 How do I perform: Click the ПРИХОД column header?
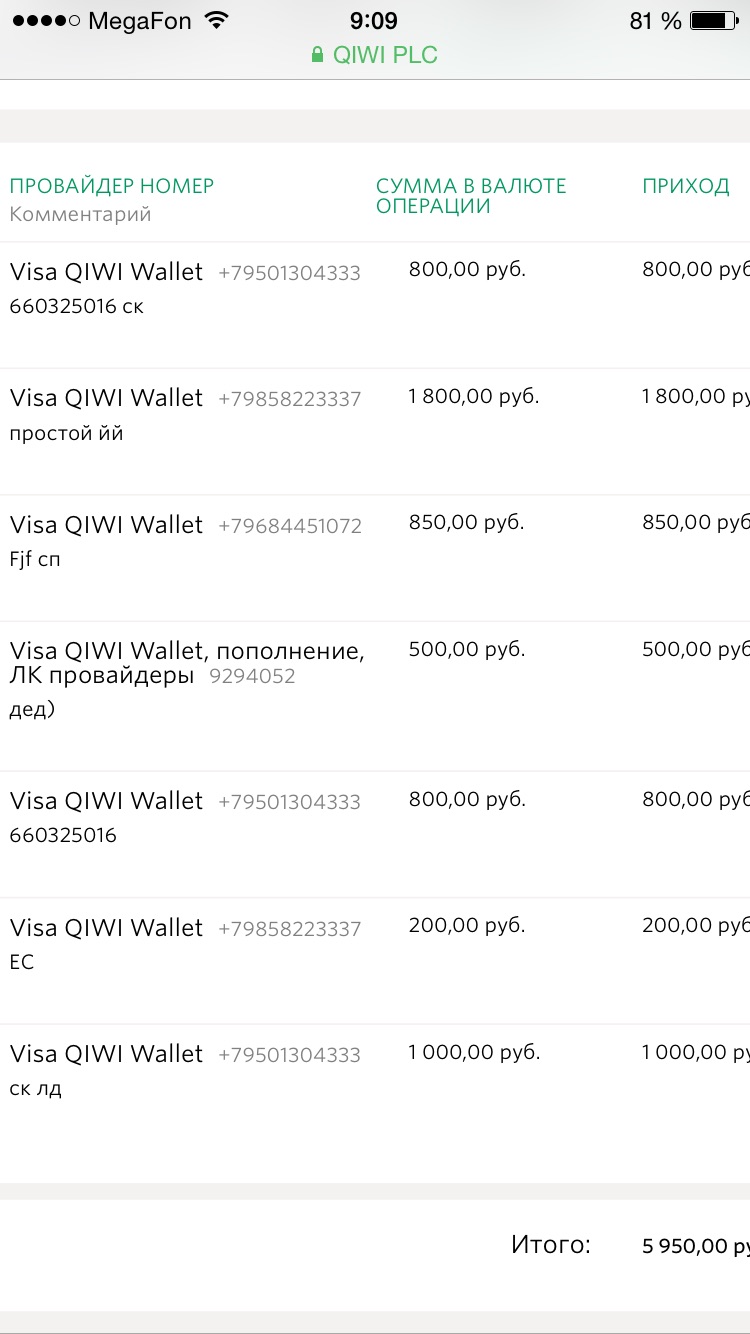(x=686, y=186)
